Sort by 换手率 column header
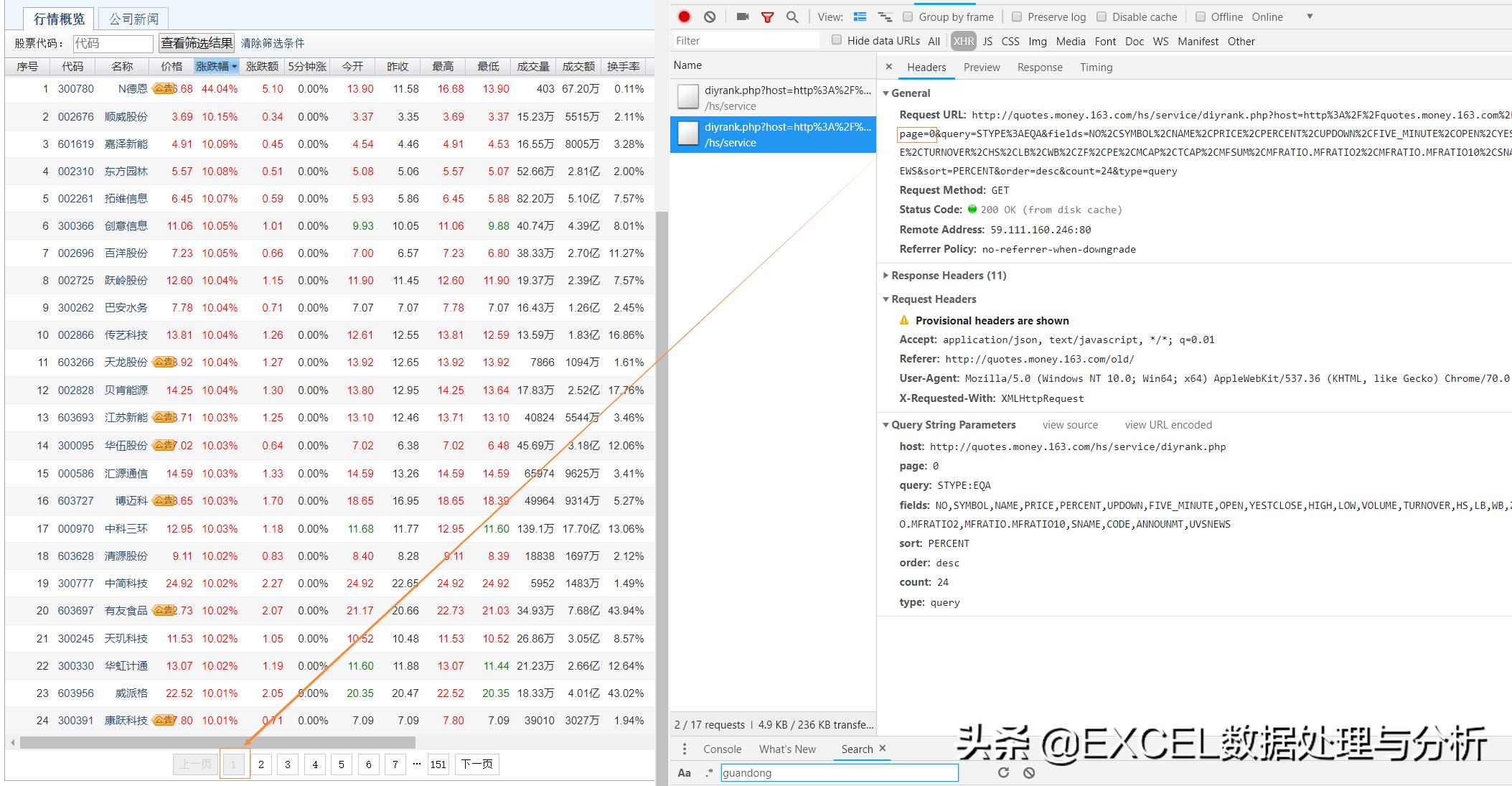 [623, 67]
